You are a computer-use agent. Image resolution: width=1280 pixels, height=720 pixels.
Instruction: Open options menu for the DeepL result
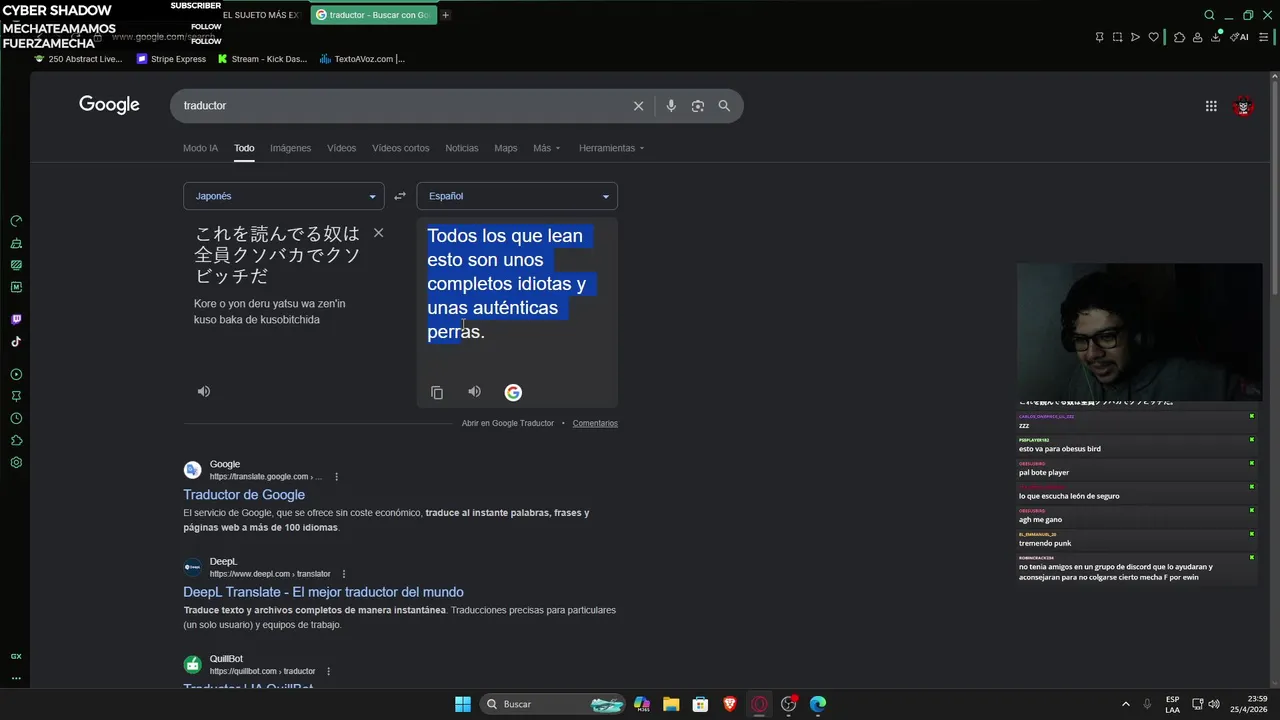point(344,574)
